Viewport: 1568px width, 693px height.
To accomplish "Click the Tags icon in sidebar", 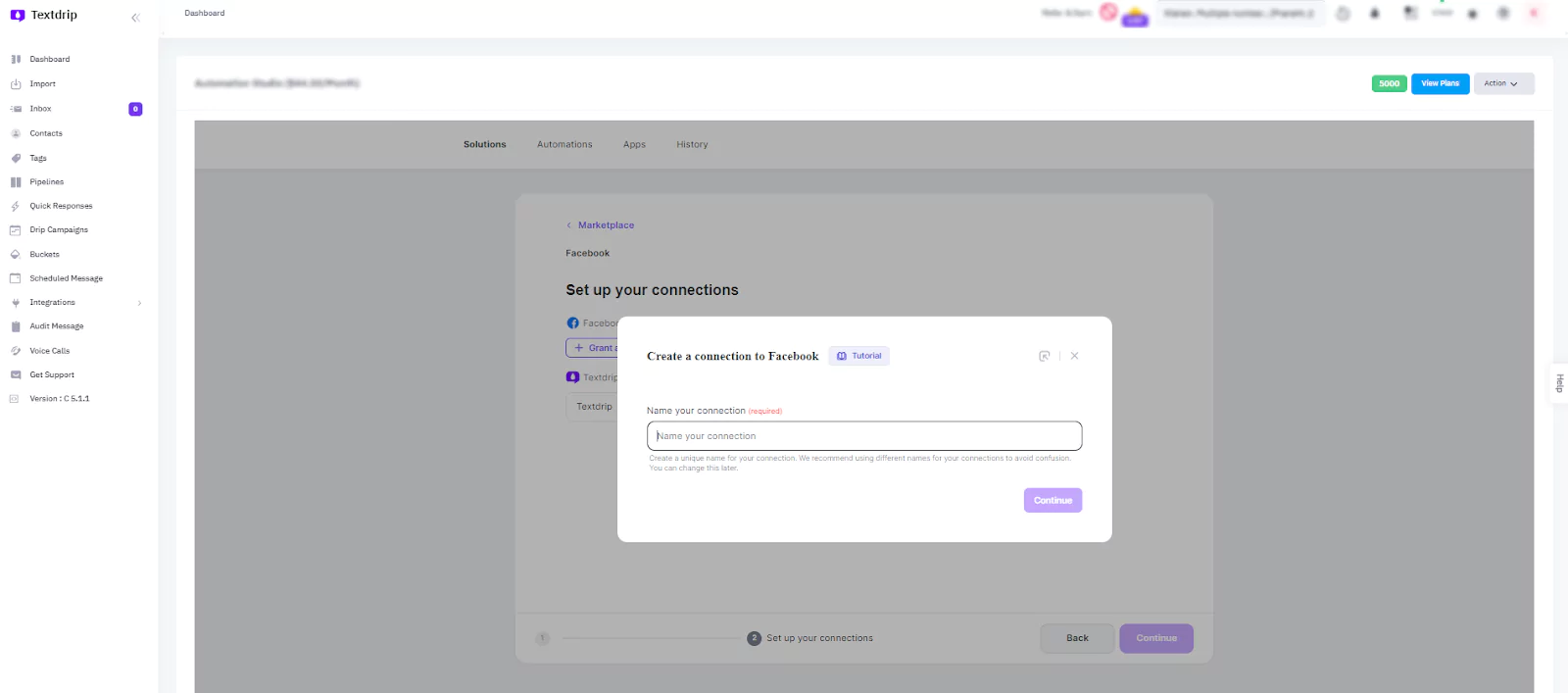I will click(16, 158).
